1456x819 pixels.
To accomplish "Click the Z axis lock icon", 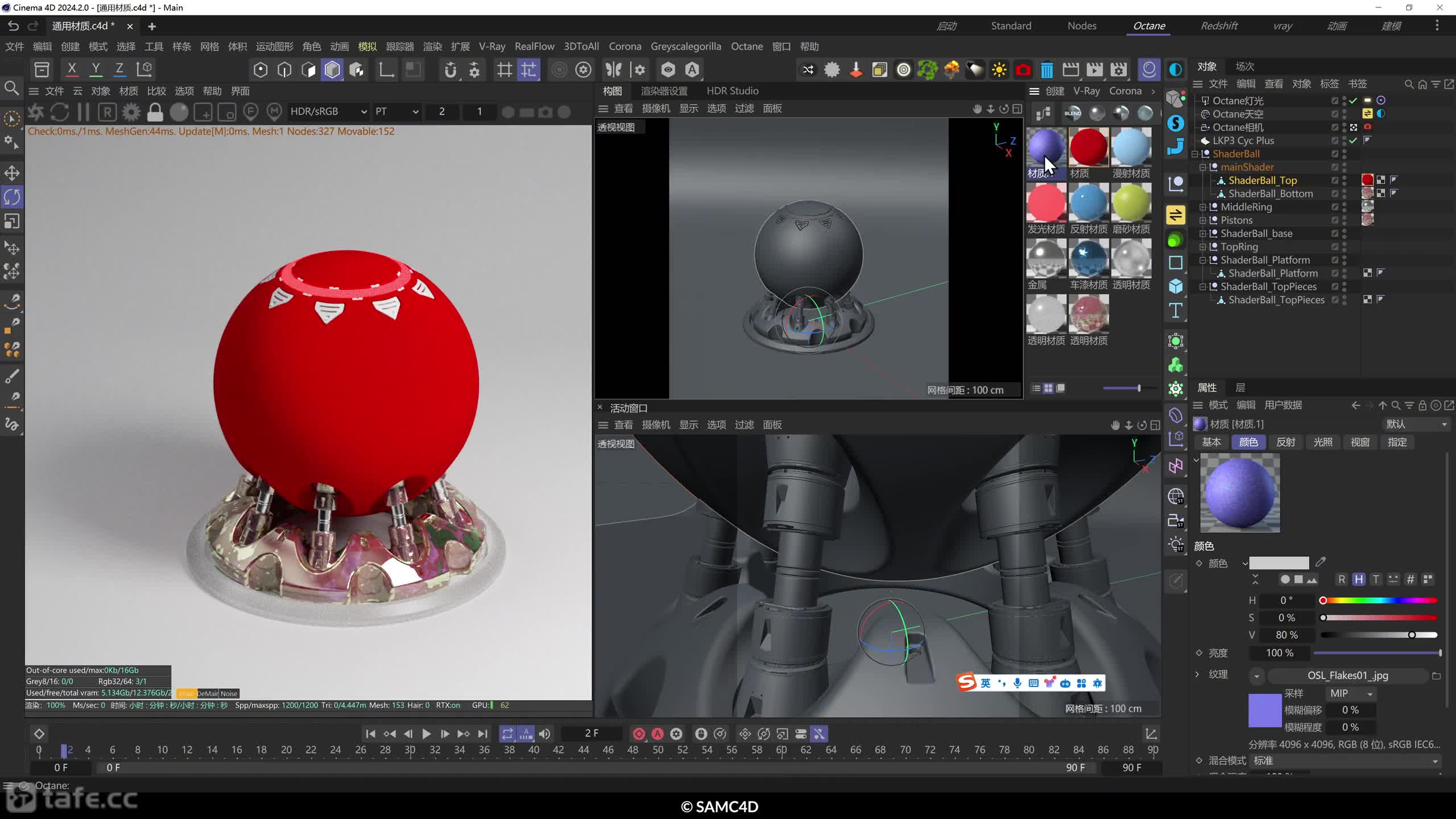I will tap(119, 69).
